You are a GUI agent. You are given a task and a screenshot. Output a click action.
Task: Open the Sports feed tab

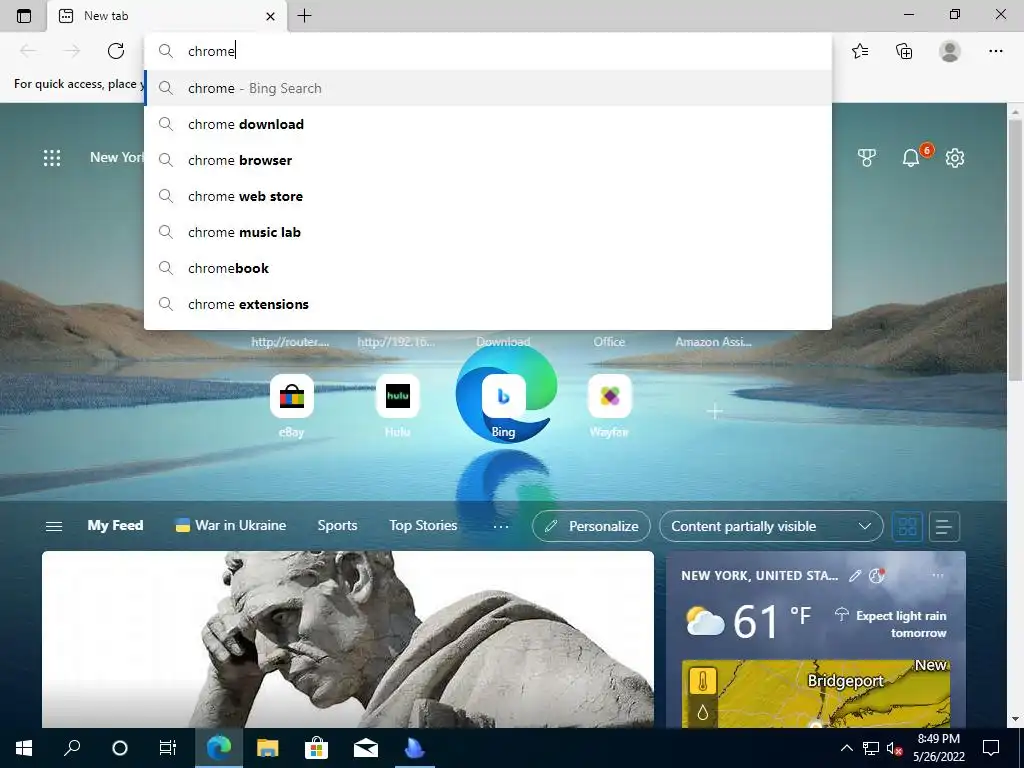337,525
